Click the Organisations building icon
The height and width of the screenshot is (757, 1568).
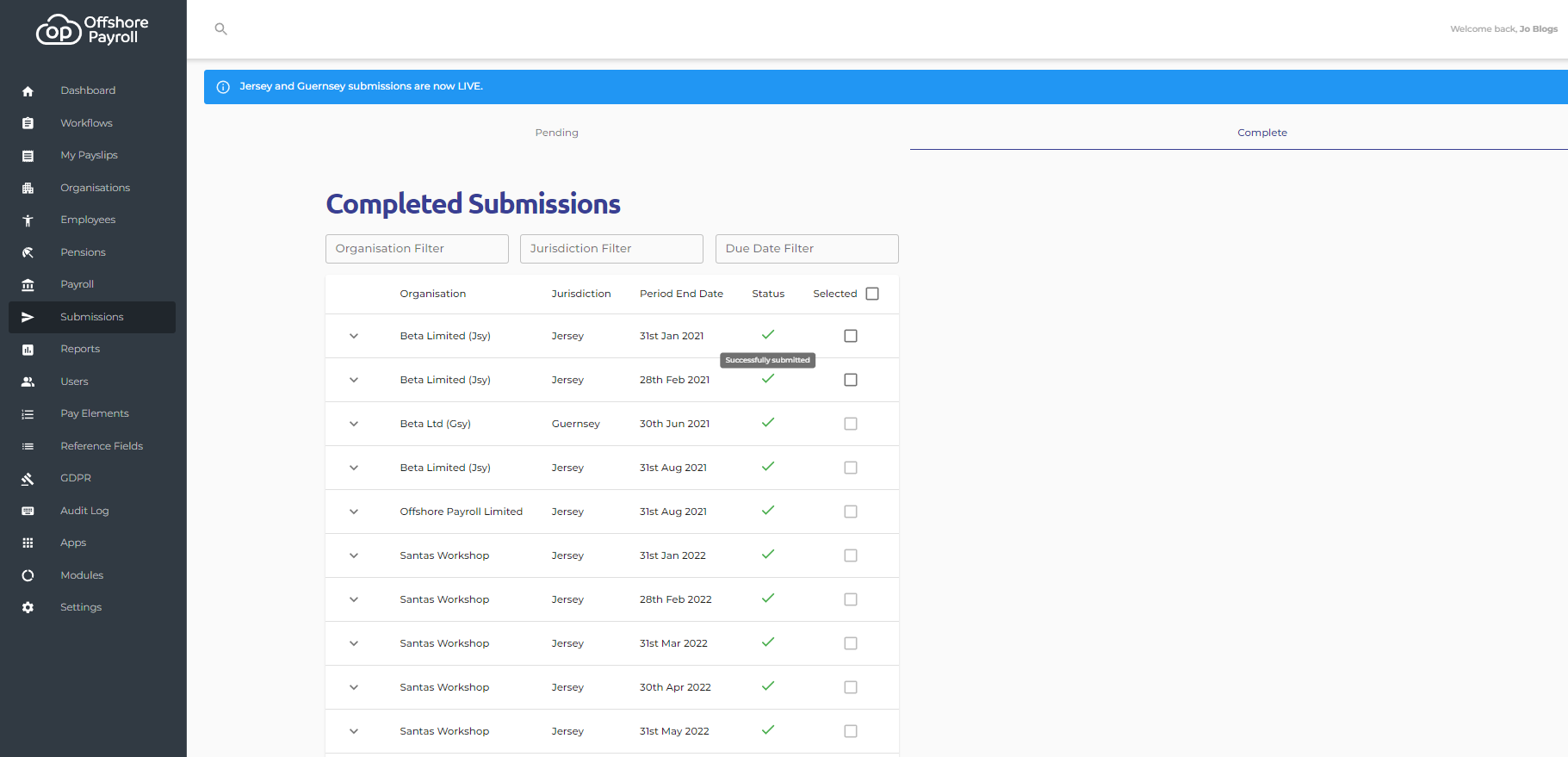point(28,188)
